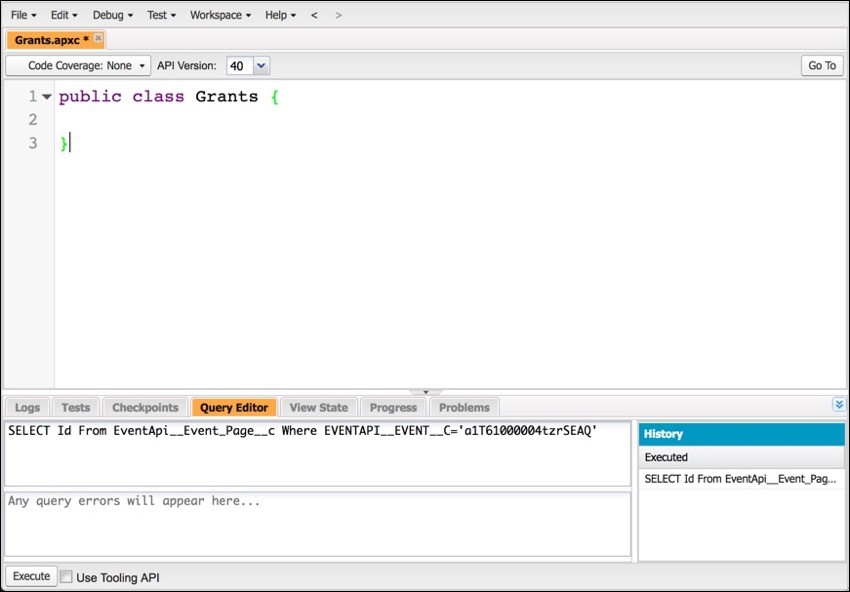Viewport: 850px width, 592px height.
Task: Click the Executed column header
Action: (x=742, y=457)
